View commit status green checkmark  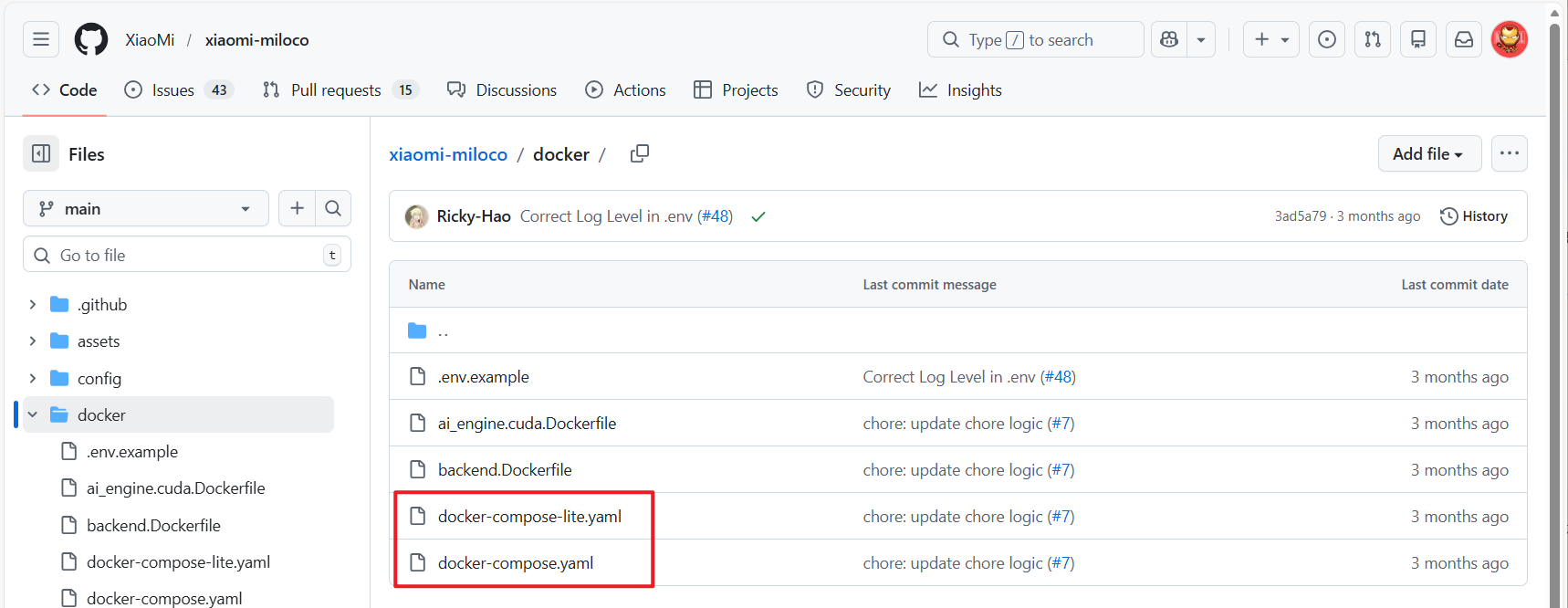tap(758, 216)
